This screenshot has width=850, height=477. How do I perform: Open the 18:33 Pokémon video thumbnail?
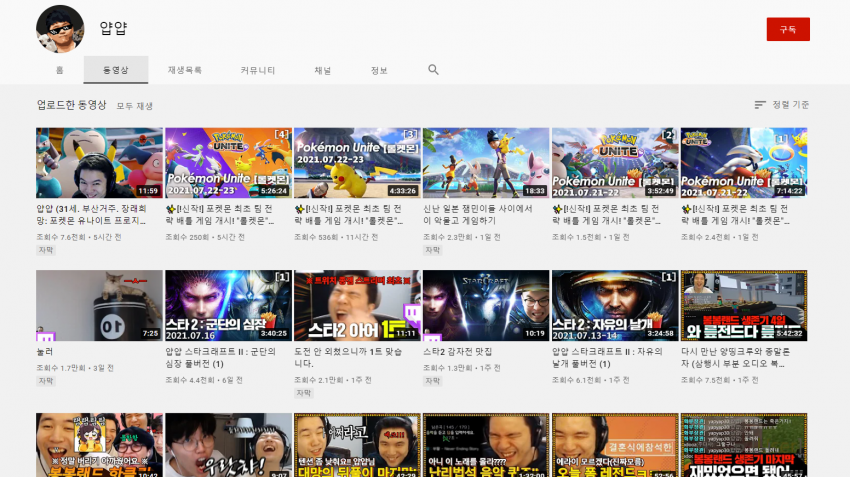pyautogui.click(x=486, y=163)
